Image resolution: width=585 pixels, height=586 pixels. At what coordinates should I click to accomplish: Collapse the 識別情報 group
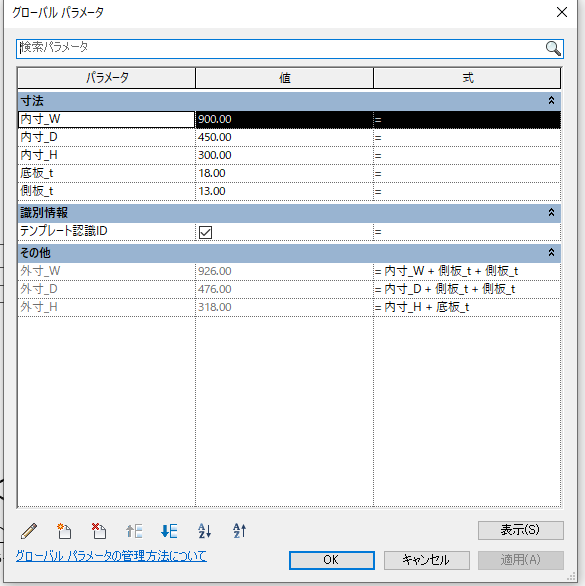click(x=551, y=213)
